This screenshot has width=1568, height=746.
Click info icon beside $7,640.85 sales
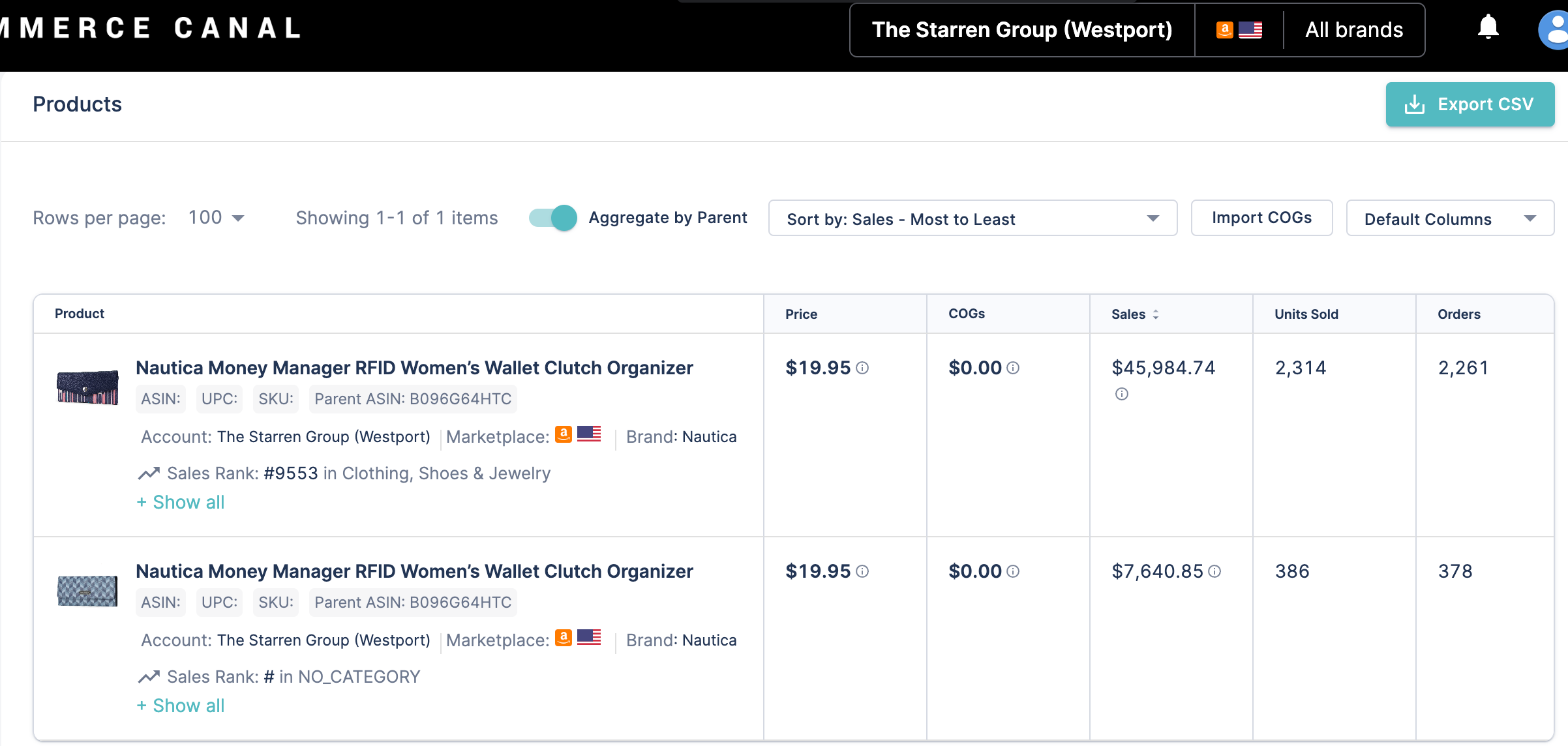[x=1214, y=572]
